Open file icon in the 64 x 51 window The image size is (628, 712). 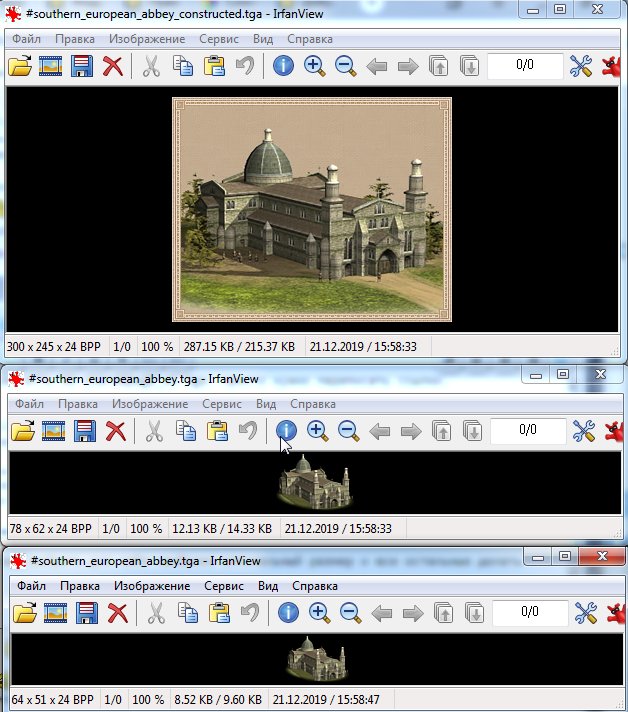tap(25, 613)
